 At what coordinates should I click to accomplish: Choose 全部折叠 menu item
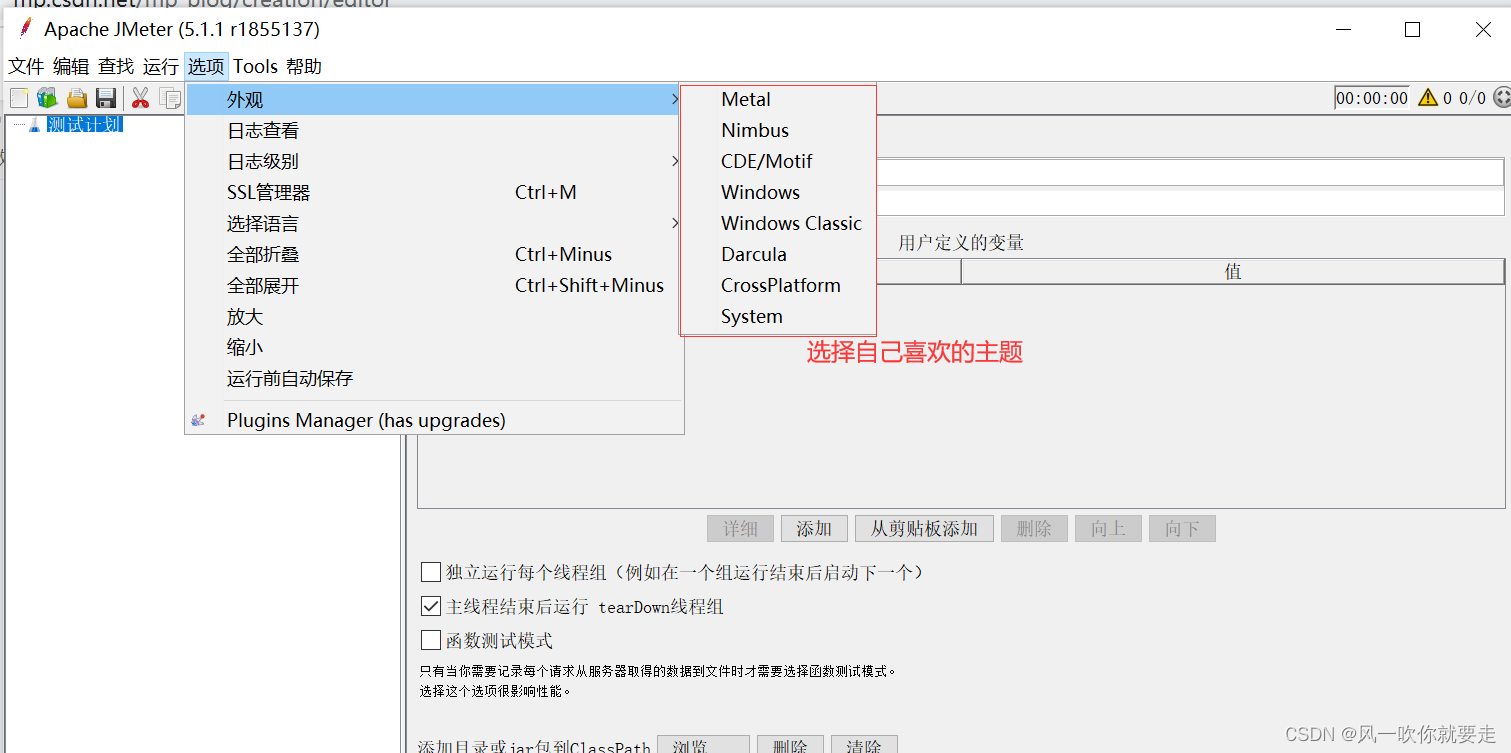pyautogui.click(x=434, y=254)
